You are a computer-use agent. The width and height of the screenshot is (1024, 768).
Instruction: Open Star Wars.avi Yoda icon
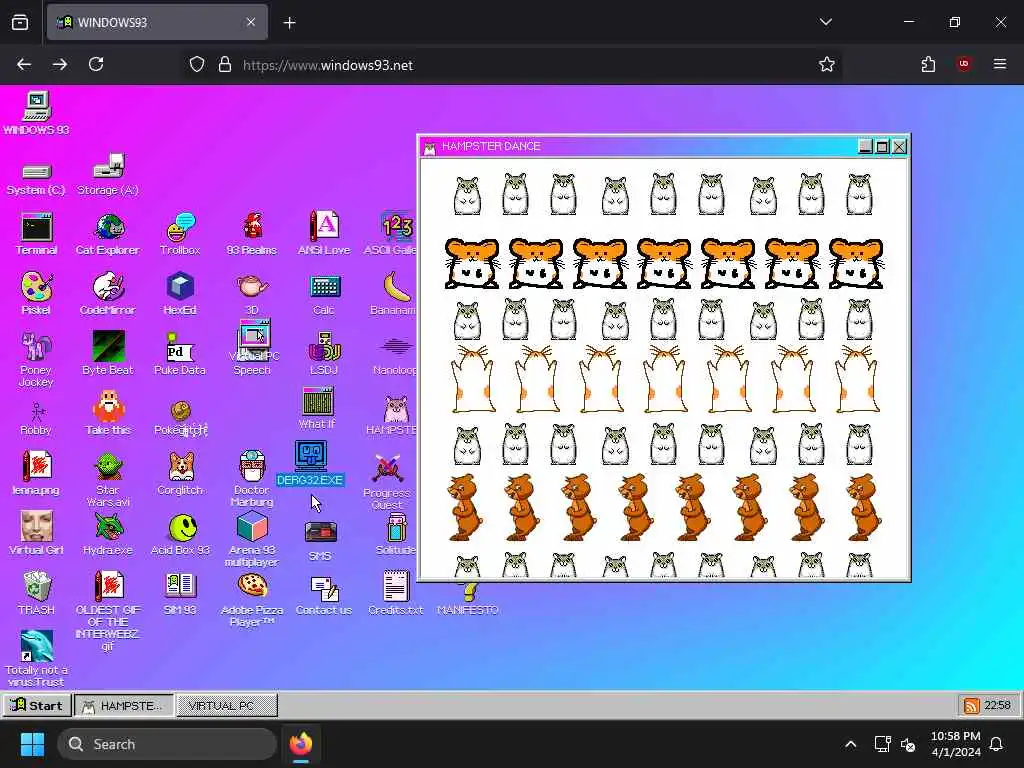click(x=108, y=479)
